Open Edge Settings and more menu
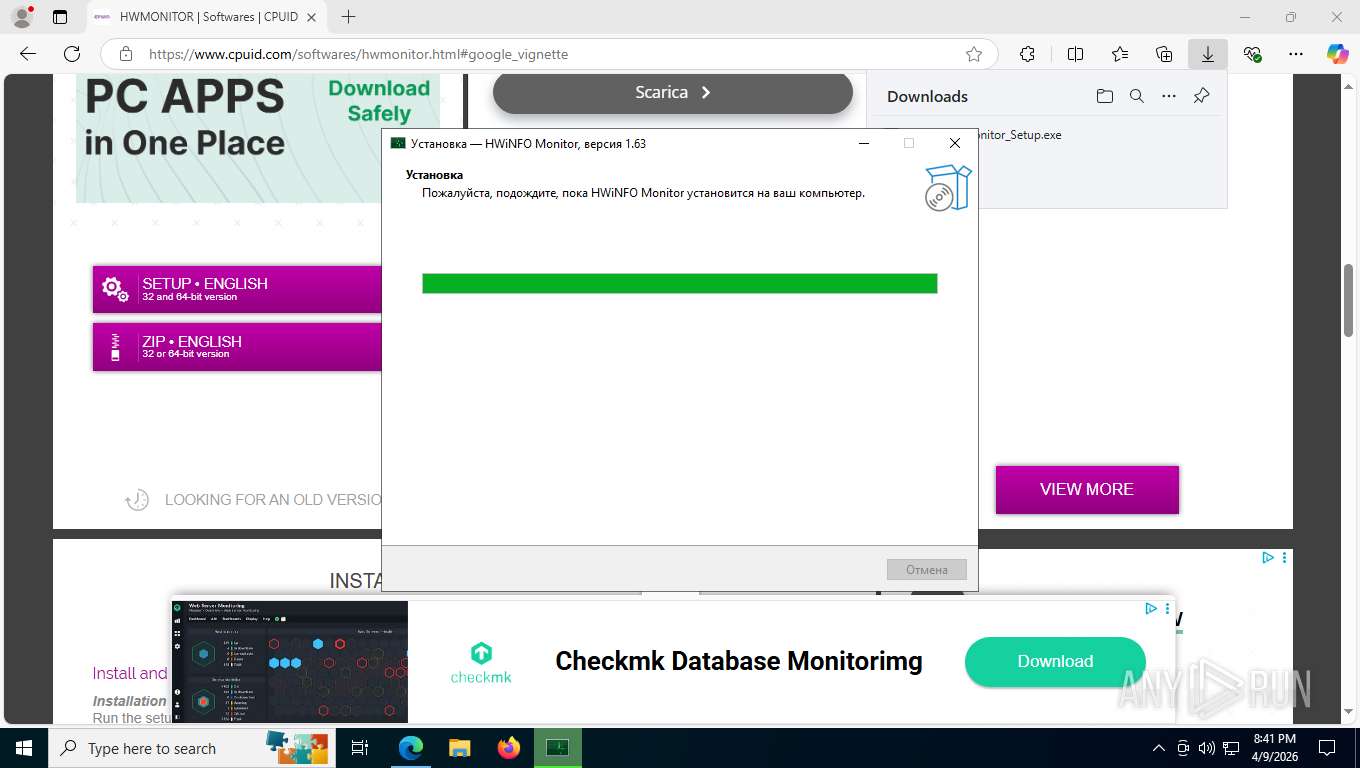The width and height of the screenshot is (1360, 768). (1296, 54)
